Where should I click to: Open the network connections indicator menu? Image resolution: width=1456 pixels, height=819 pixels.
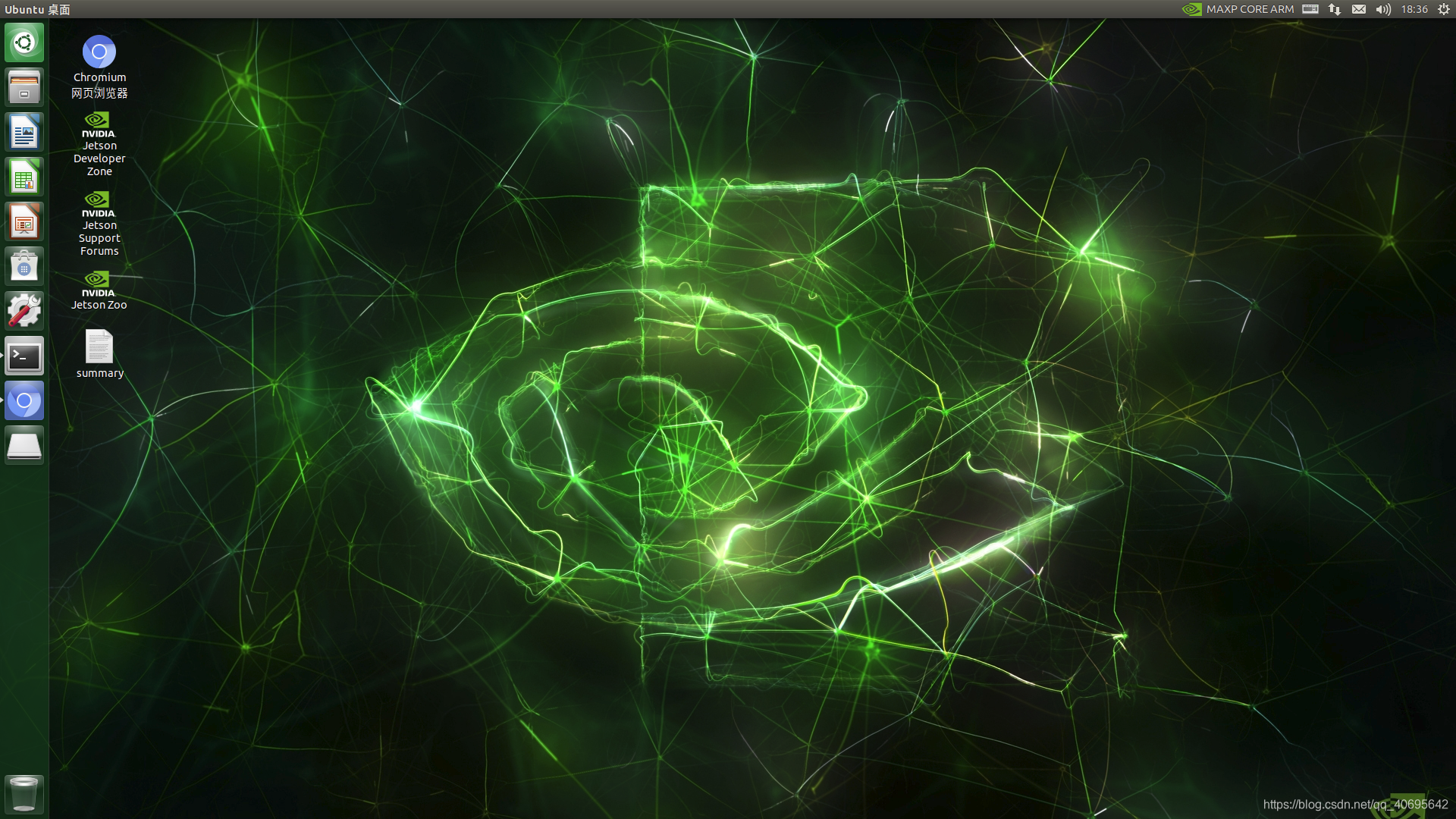[1335, 9]
